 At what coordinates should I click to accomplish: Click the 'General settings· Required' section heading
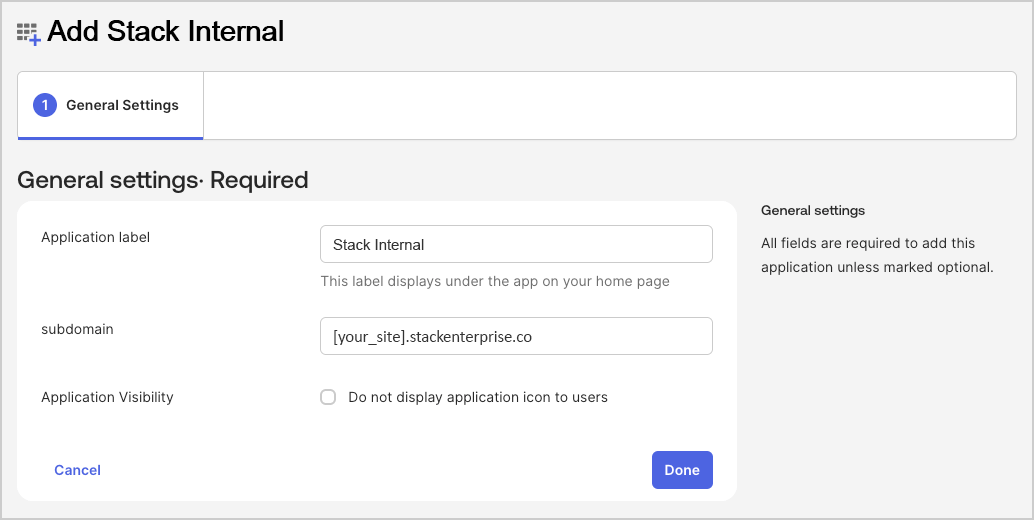point(163,180)
